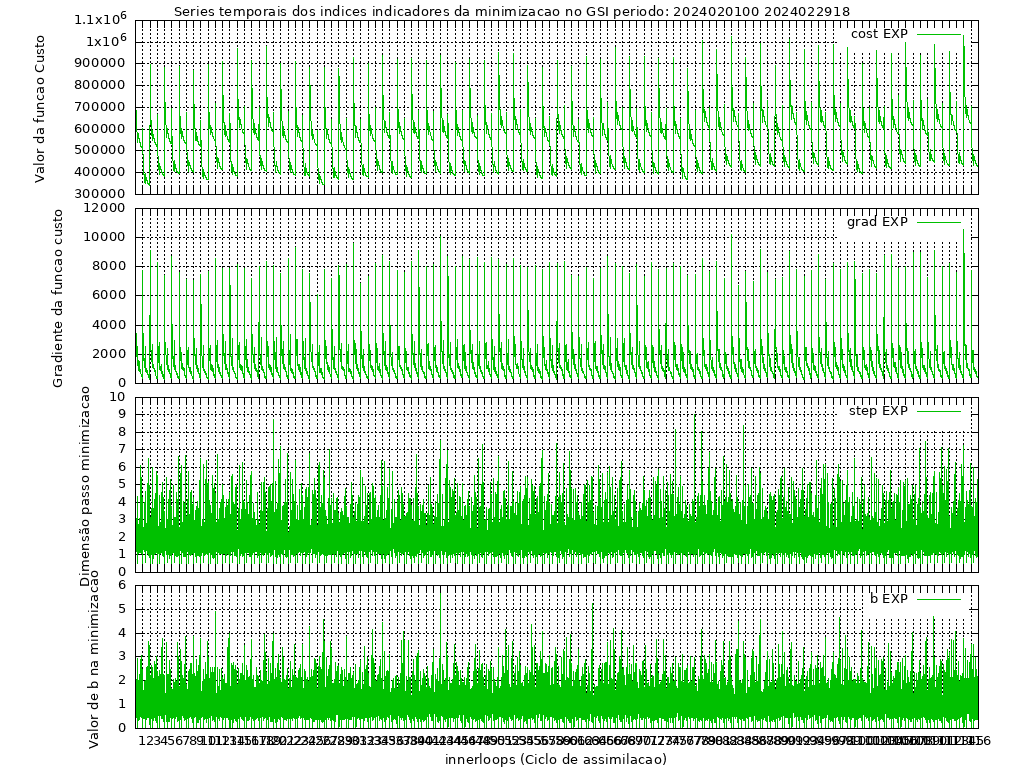The width and height of the screenshot is (1024, 768).
Task: Select the 'cost EXP' legend text
Action: 879,34
